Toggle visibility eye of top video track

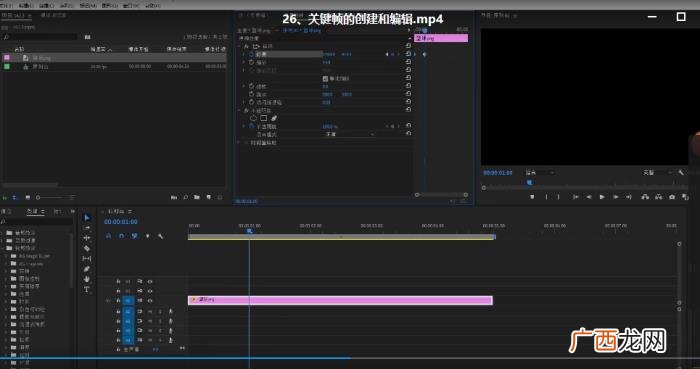[x=150, y=282]
